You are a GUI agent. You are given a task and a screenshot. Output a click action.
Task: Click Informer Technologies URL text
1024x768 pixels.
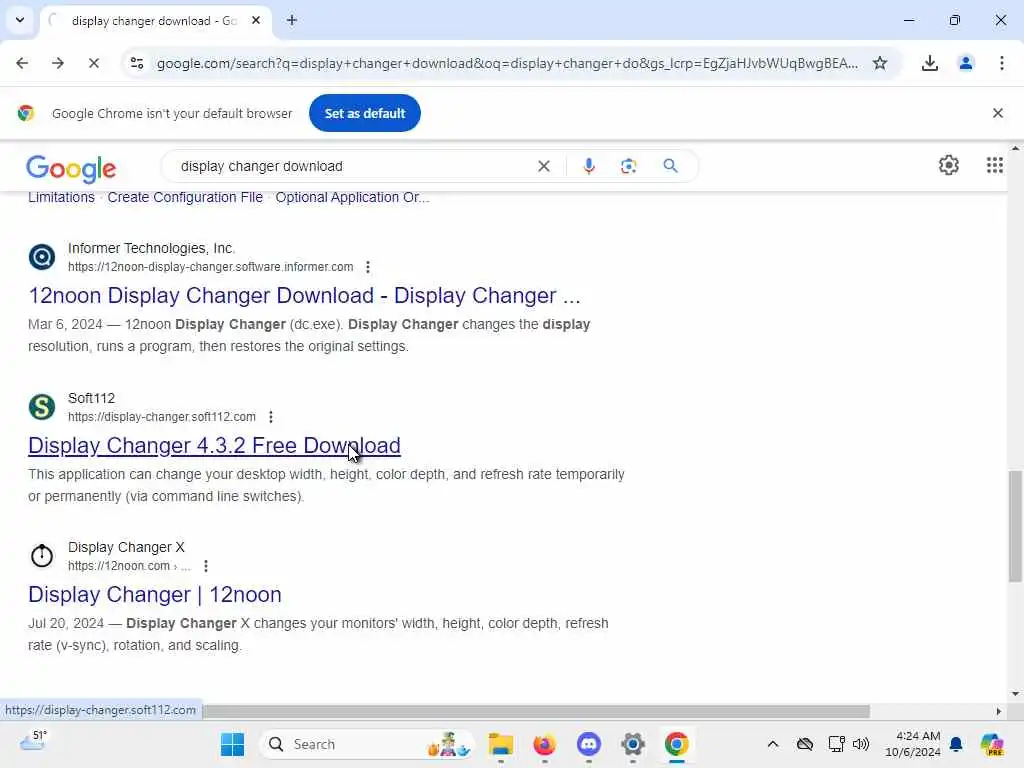210,267
